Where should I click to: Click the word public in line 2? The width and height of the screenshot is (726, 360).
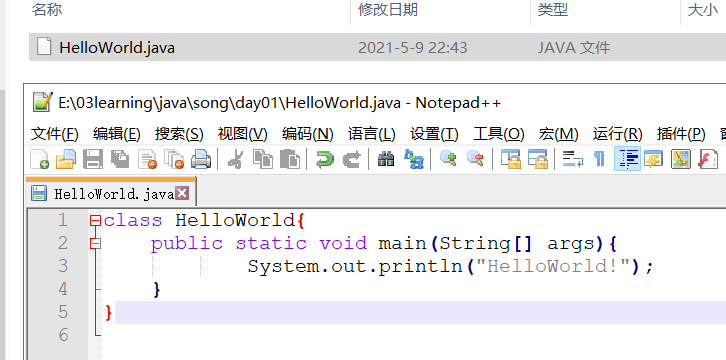(187, 243)
